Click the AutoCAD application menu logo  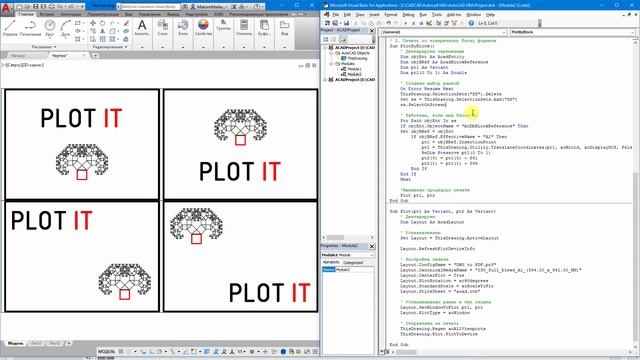[x=7, y=8]
